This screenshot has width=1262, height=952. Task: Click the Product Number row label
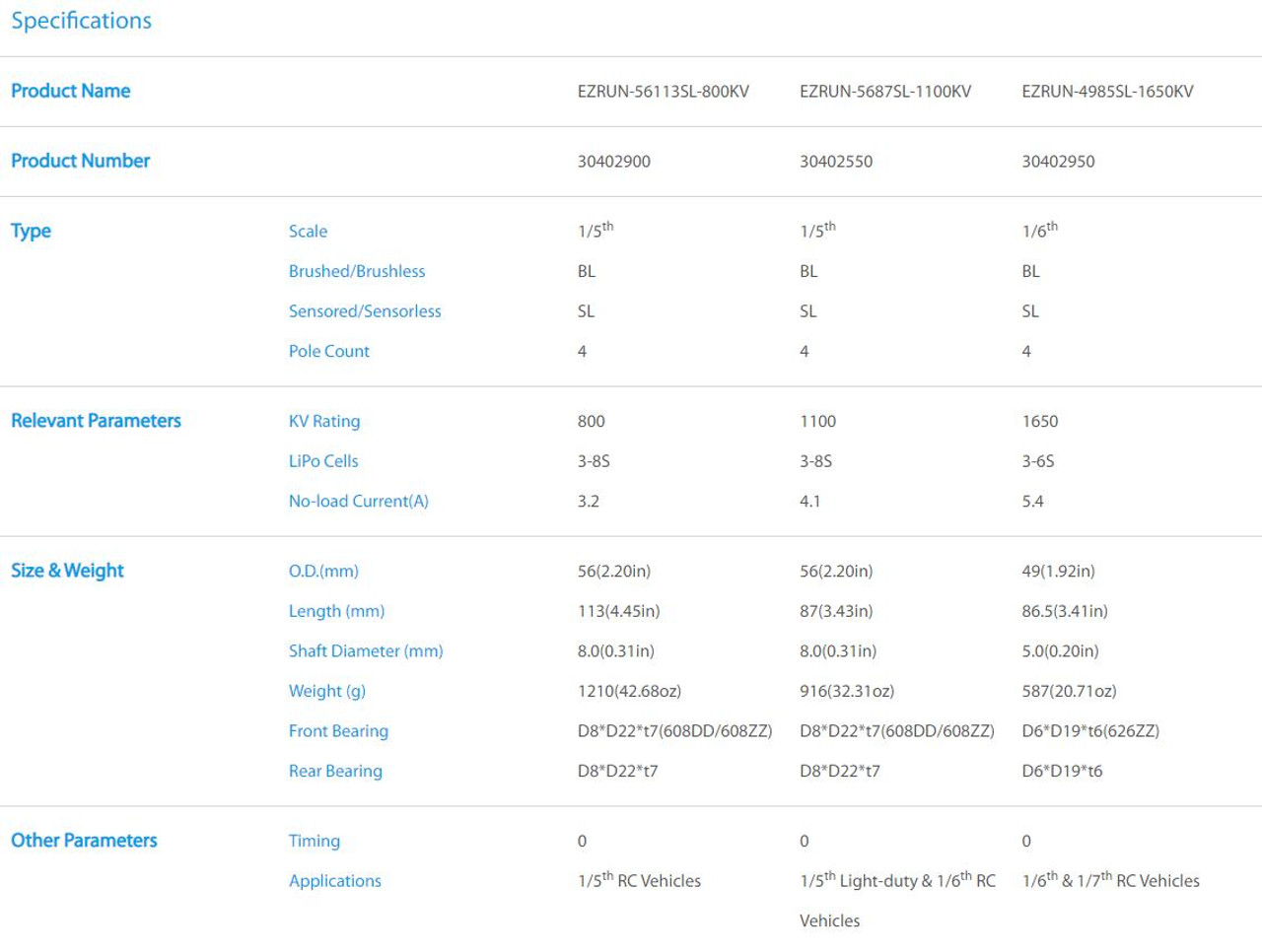coord(80,161)
